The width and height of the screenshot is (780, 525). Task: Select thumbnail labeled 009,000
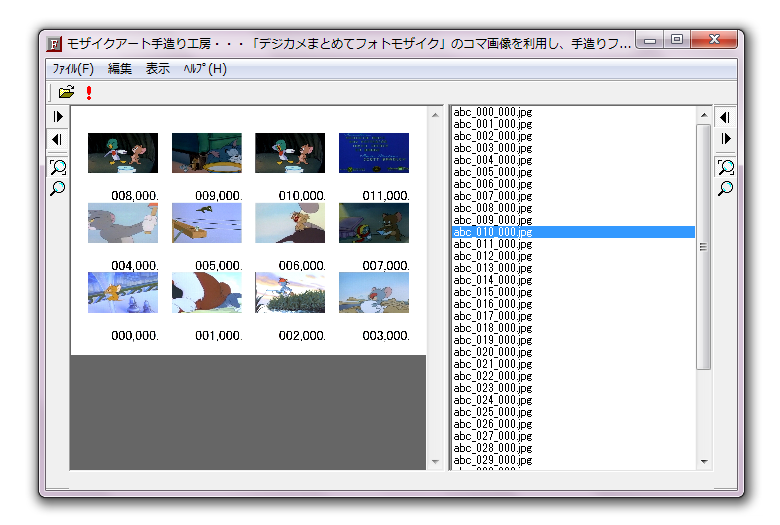click(x=207, y=153)
